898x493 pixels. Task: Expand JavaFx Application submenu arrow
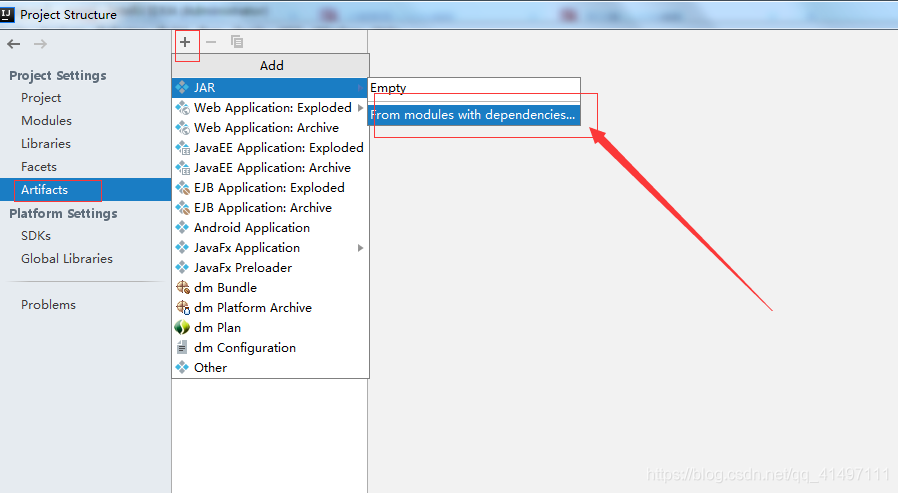360,248
